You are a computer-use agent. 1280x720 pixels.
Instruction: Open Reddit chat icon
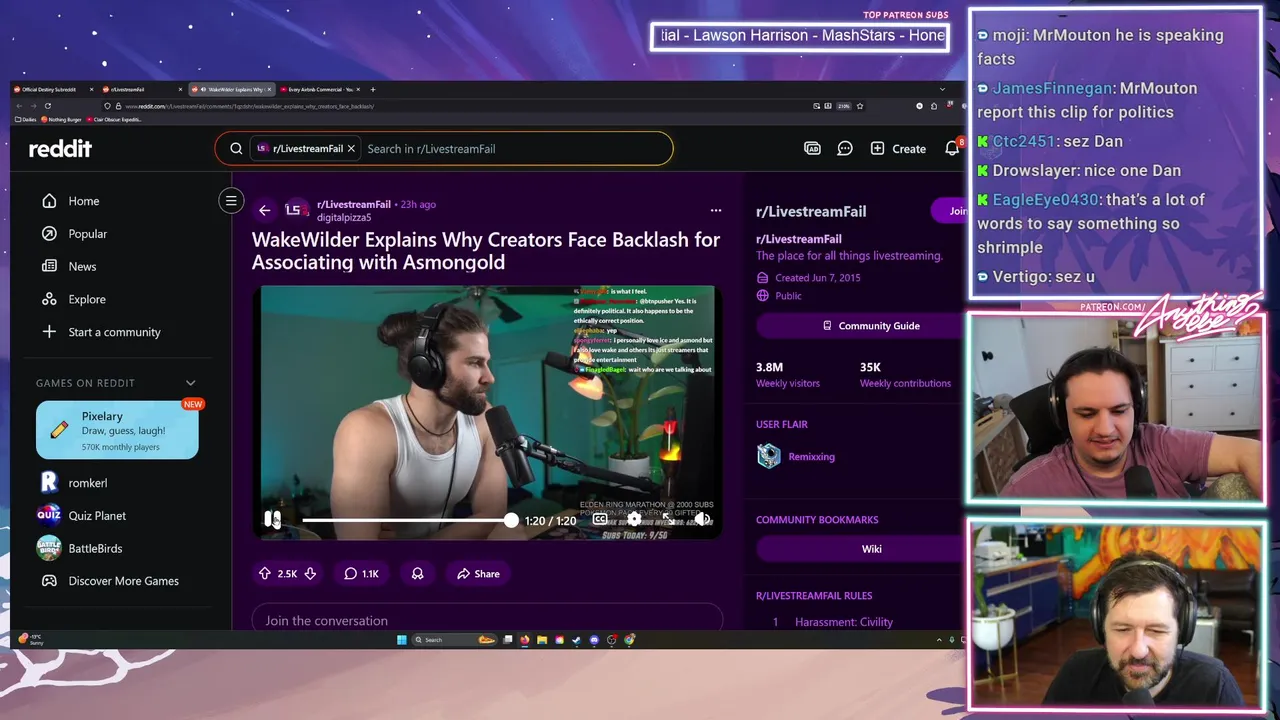(x=845, y=149)
